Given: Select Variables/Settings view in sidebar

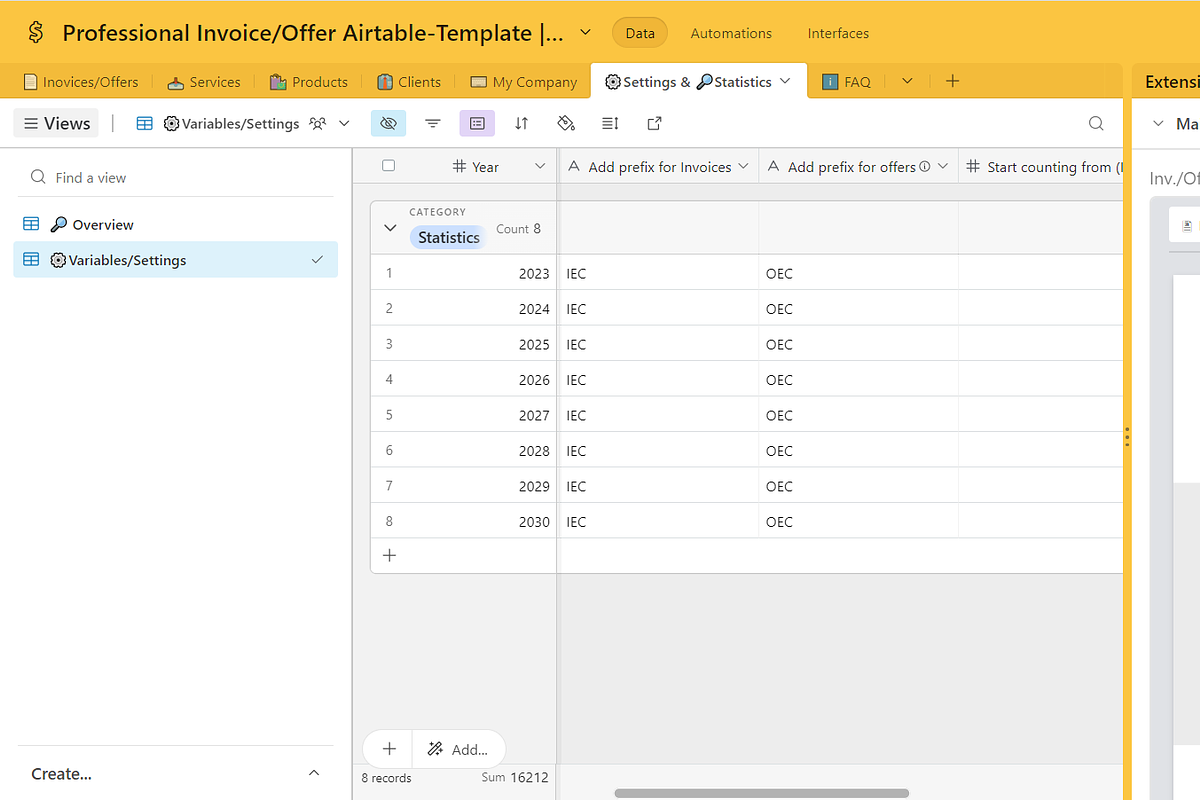Looking at the screenshot, I should (175, 260).
